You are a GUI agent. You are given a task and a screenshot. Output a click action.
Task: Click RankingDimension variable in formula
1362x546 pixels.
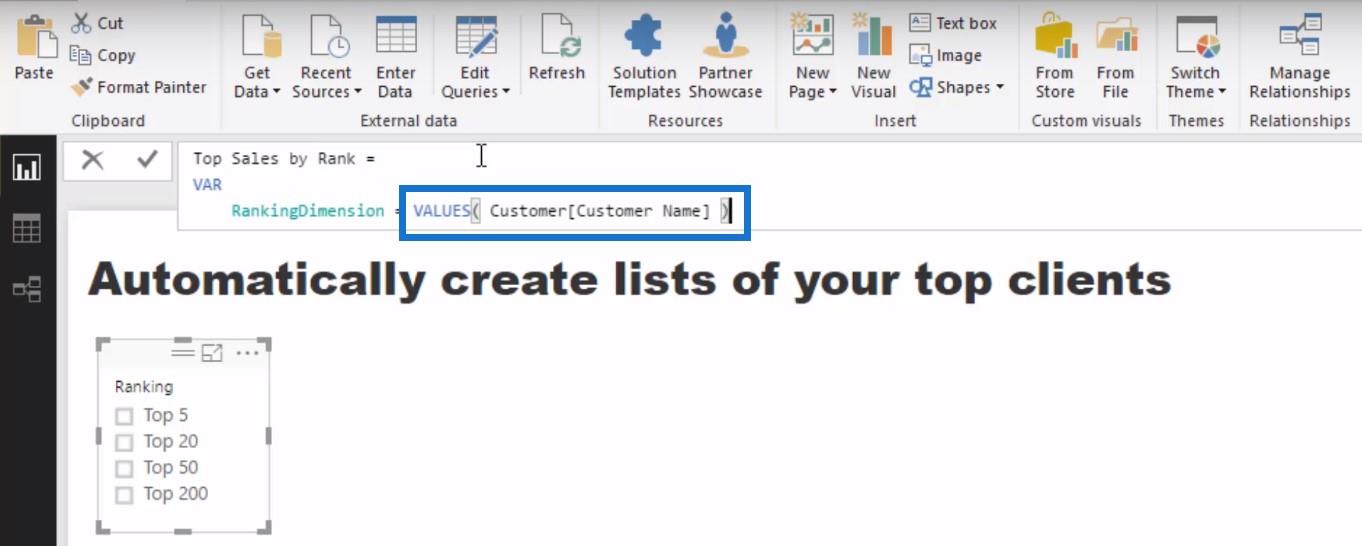(x=307, y=210)
